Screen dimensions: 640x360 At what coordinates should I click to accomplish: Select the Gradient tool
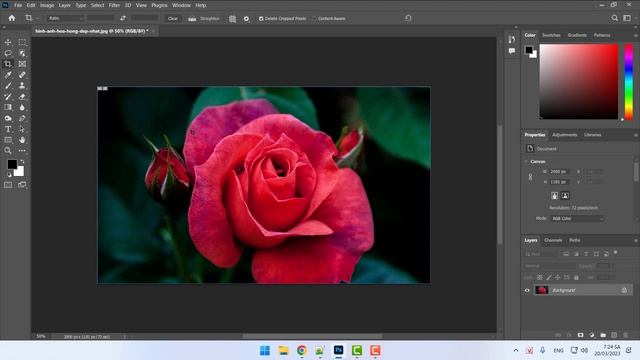coord(8,107)
